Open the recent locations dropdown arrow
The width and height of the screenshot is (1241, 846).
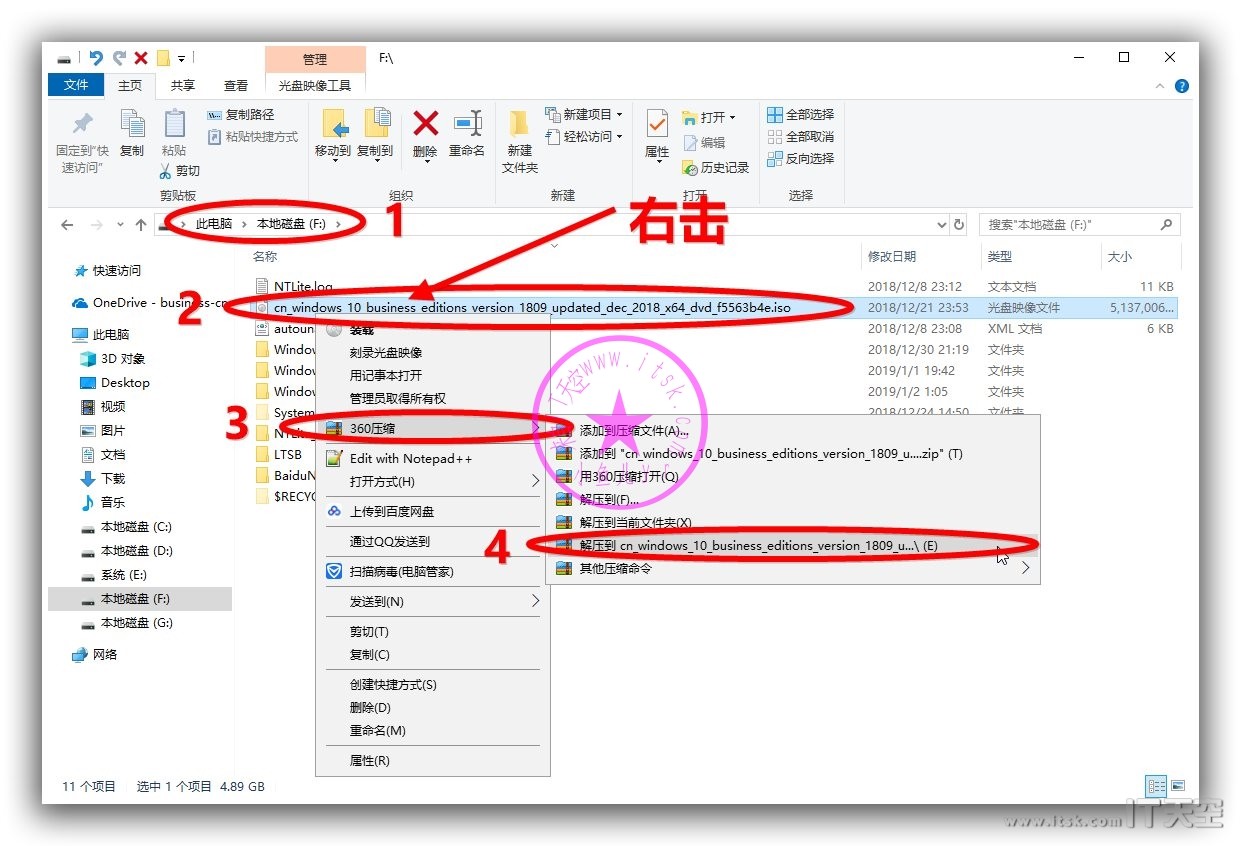(120, 225)
